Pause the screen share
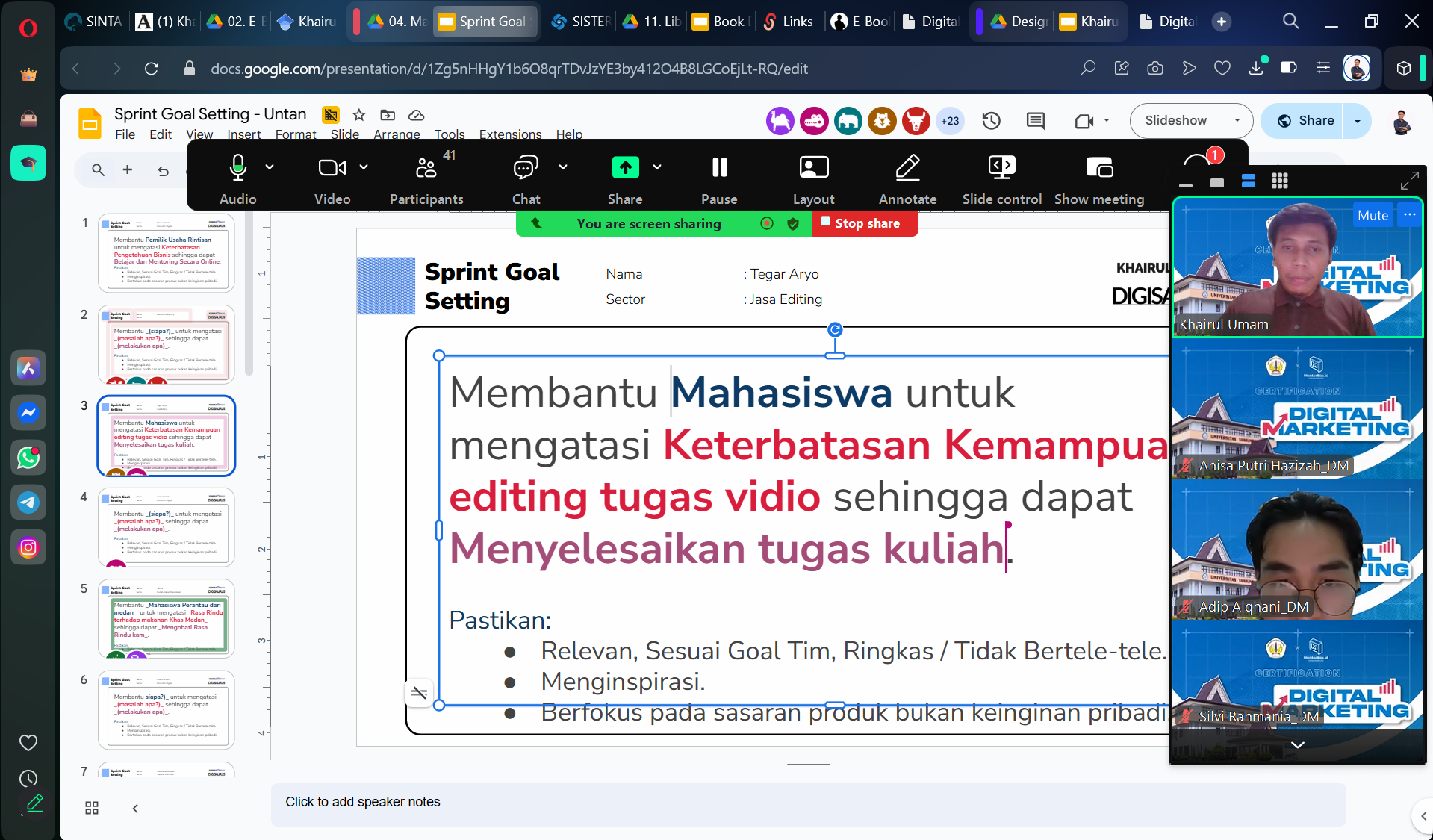Image resolution: width=1433 pixels, height=840 pixels. [719, 178]
